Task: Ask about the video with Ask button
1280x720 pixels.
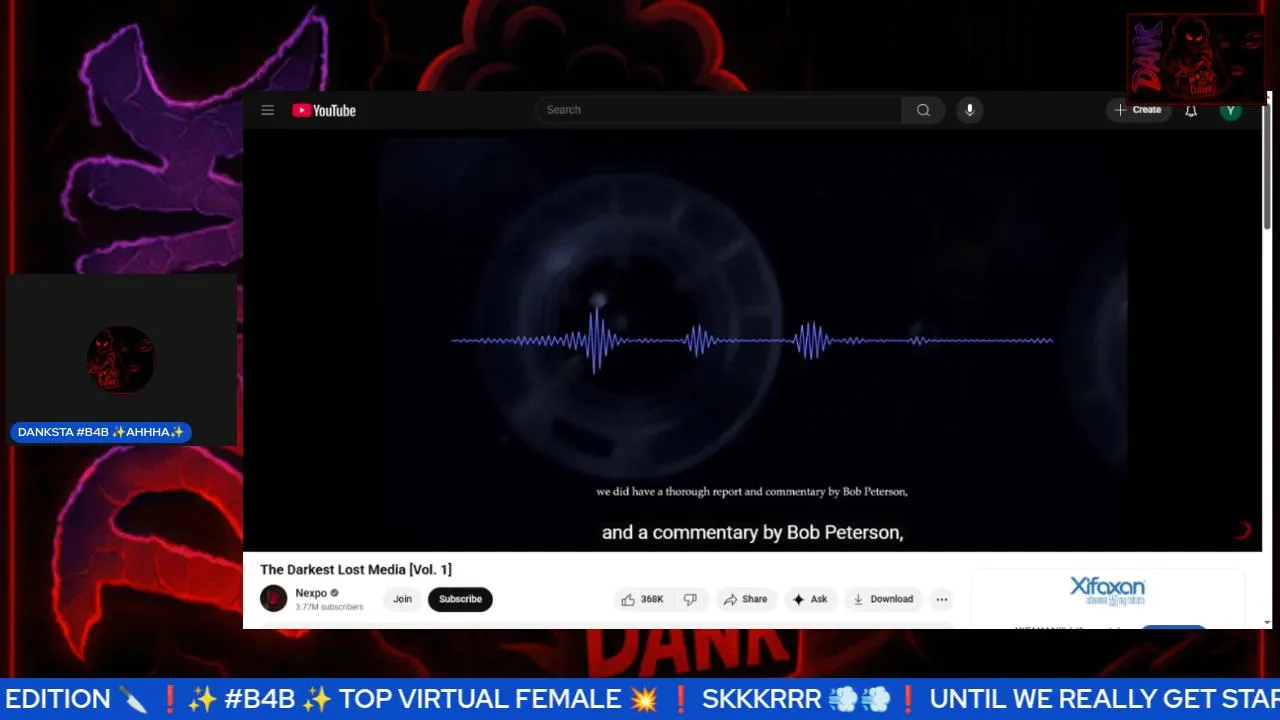Action: point(810,599)
